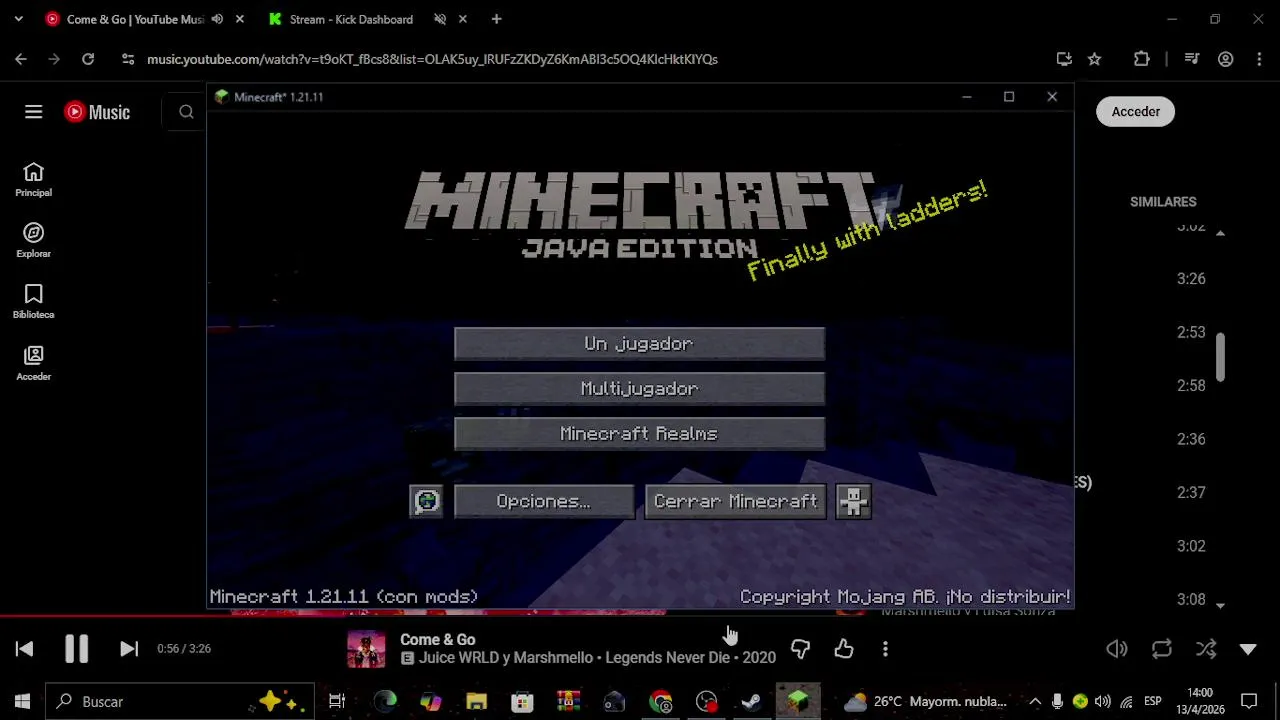
Task: Click the Buscar taskbar search box
Action: pos(180,702)
